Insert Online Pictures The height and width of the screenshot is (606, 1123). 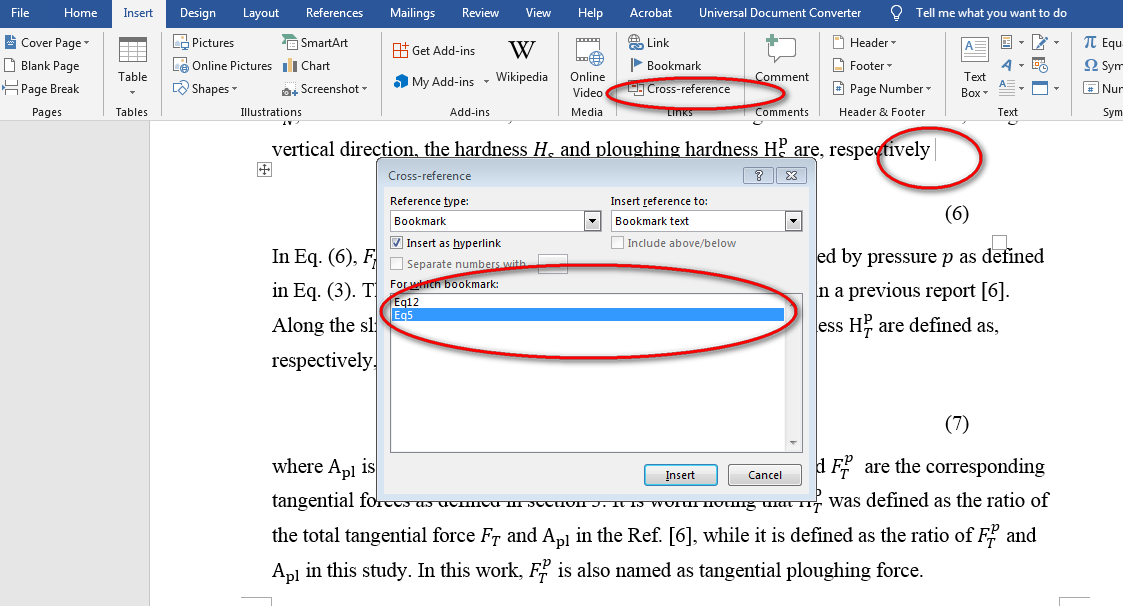coord(223,66)
